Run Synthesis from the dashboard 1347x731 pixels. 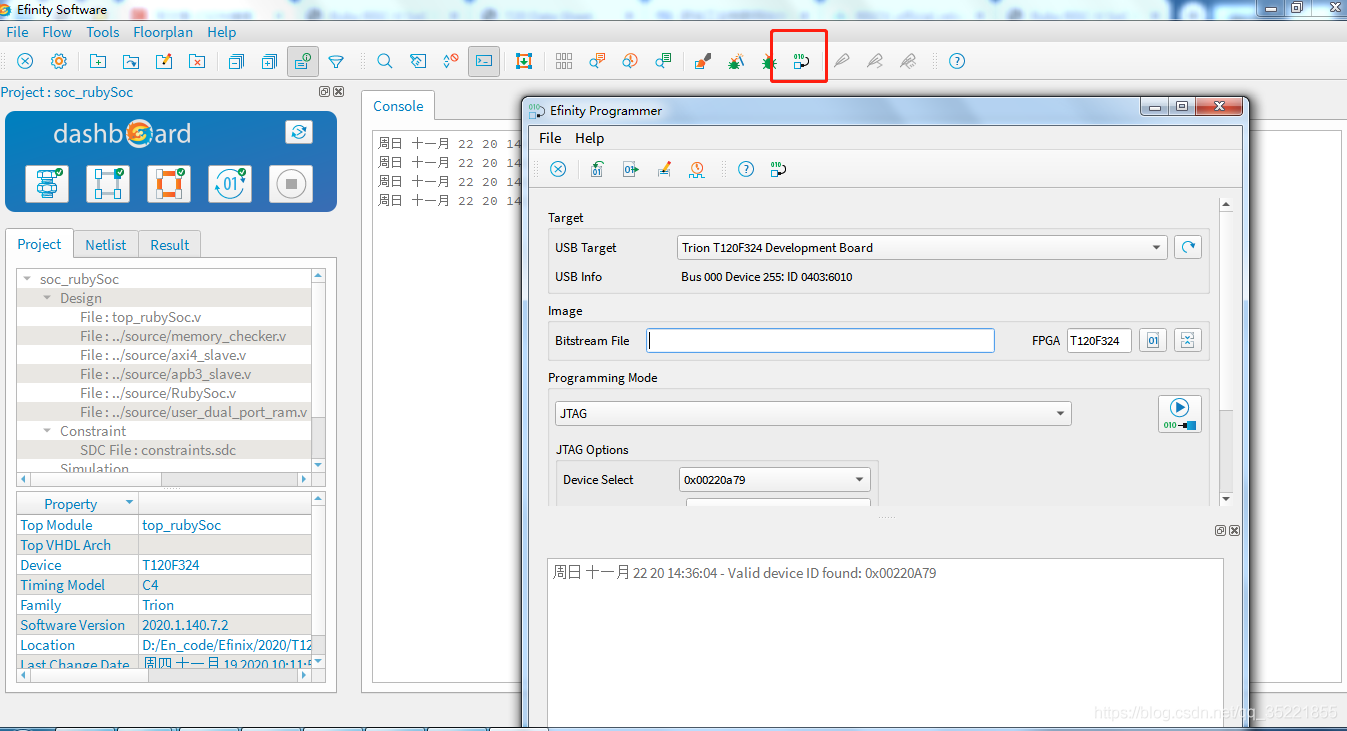coord(46,184)
